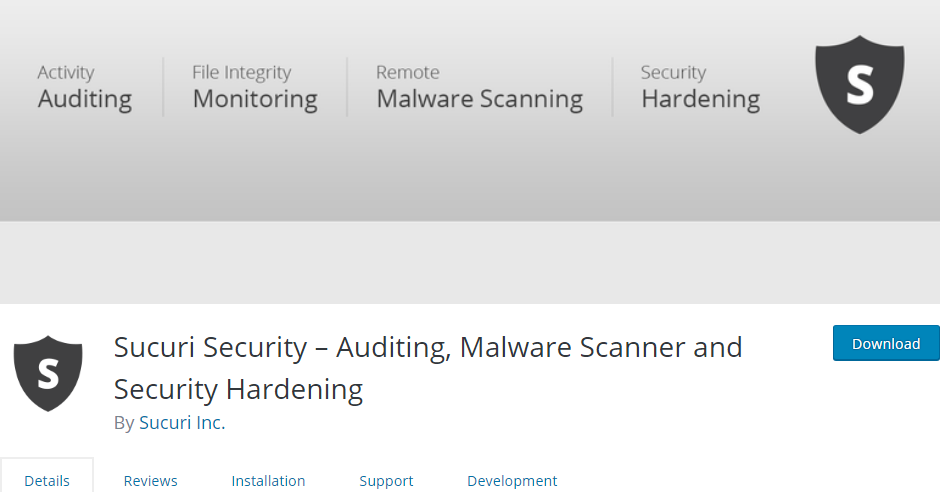Click the Sucuri Security plugin title heading

tap(428, 368)
